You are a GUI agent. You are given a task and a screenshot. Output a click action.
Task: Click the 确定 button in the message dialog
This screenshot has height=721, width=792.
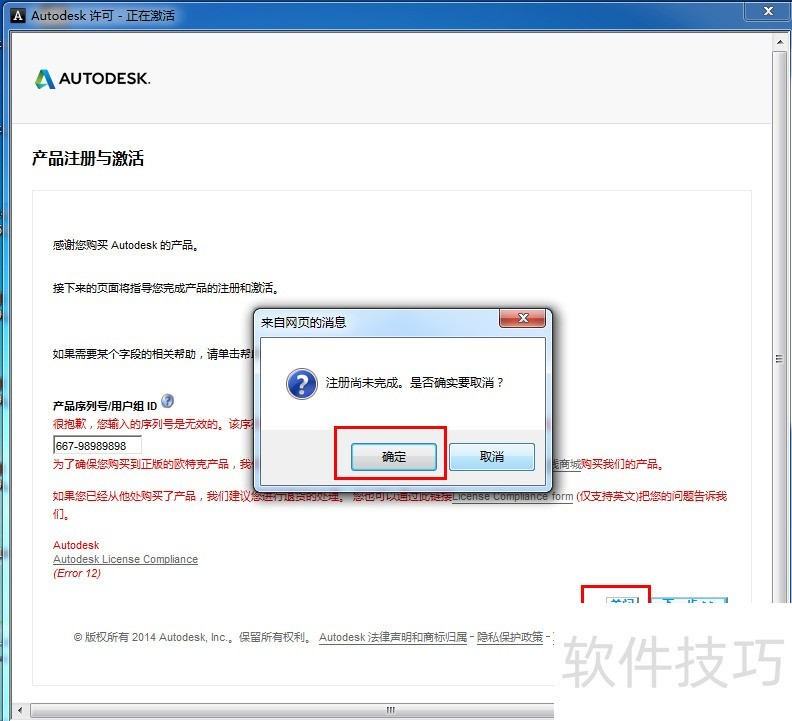393,457
